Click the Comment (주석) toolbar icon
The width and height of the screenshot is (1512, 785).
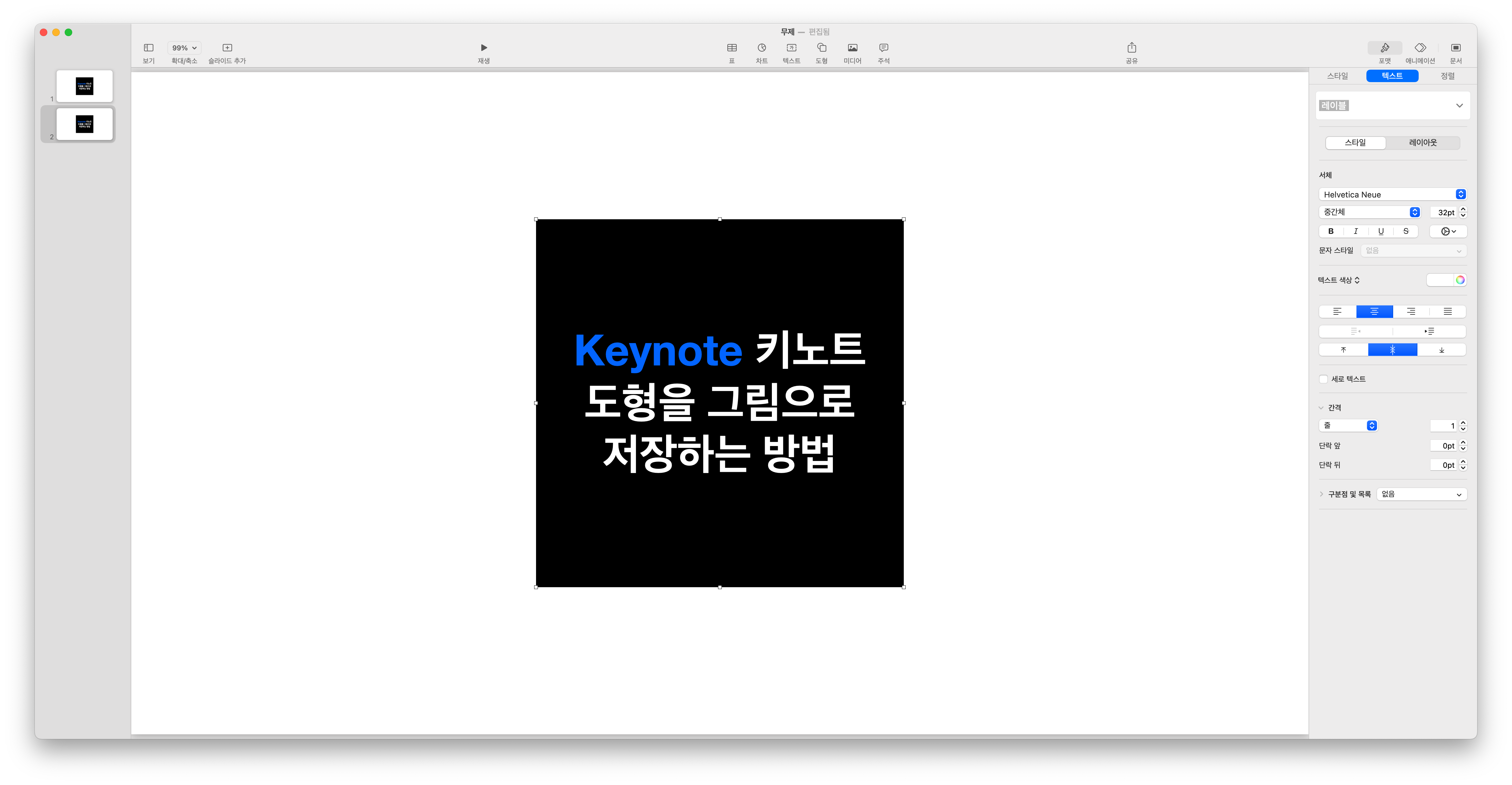(883, 48)
